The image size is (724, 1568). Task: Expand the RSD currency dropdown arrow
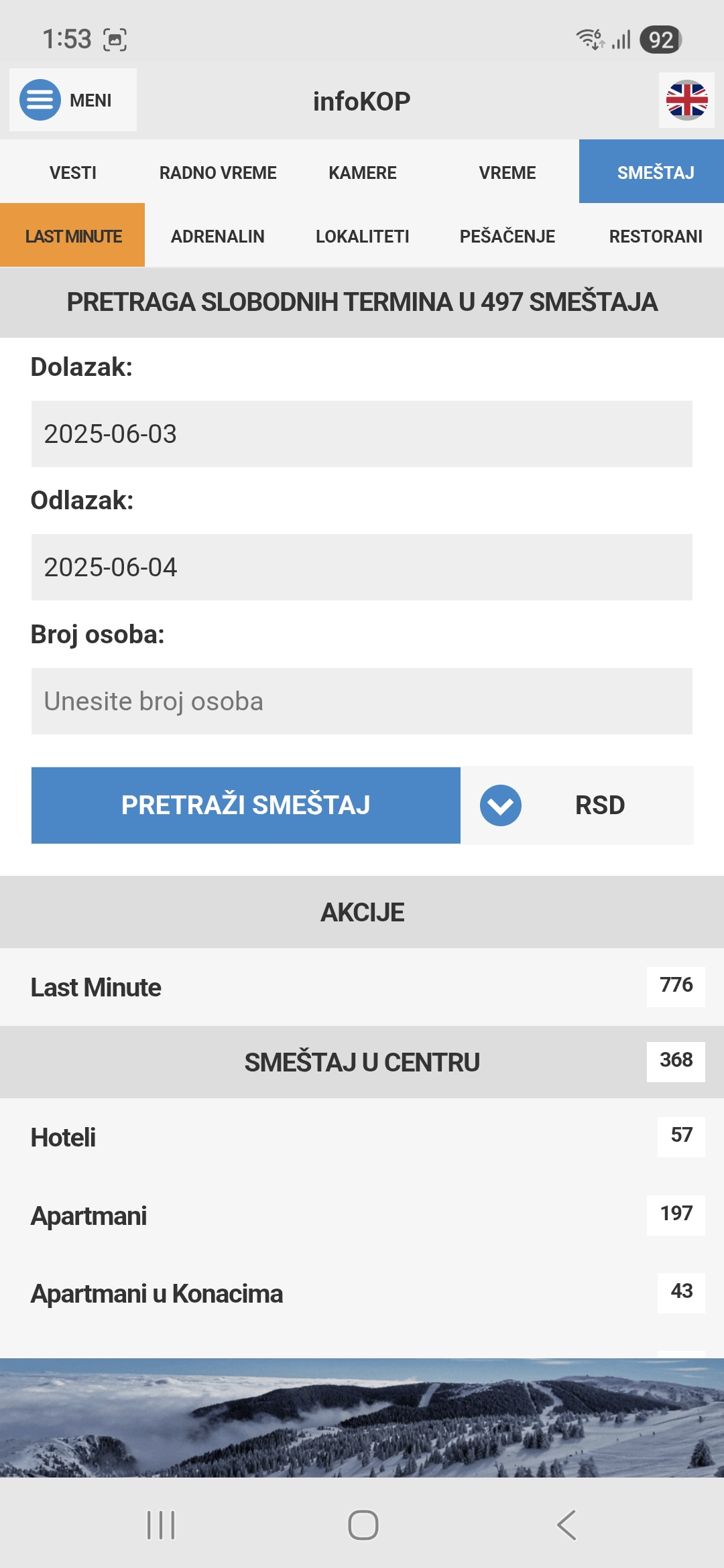pos(501,805)
